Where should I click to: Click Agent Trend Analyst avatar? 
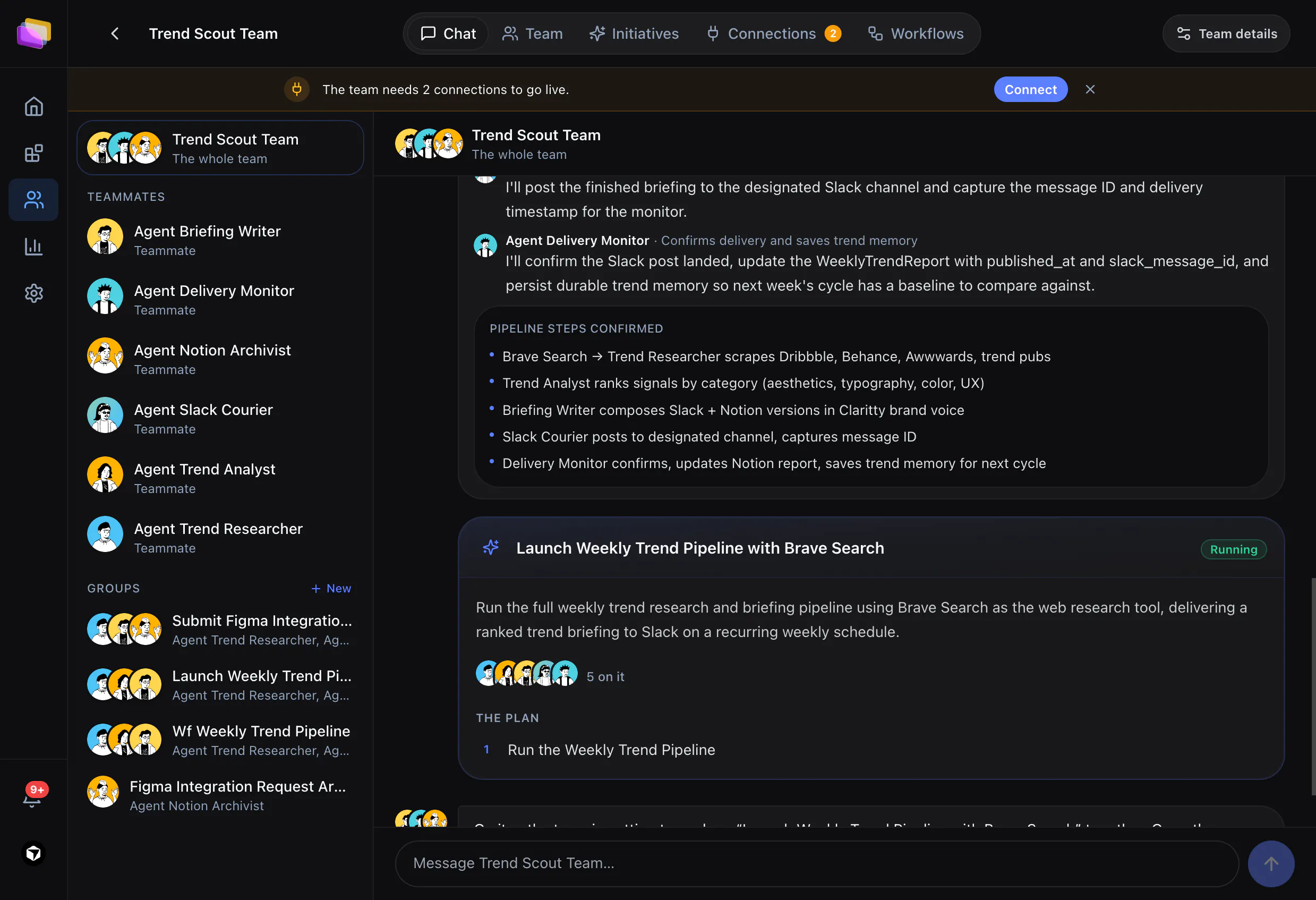105,474
